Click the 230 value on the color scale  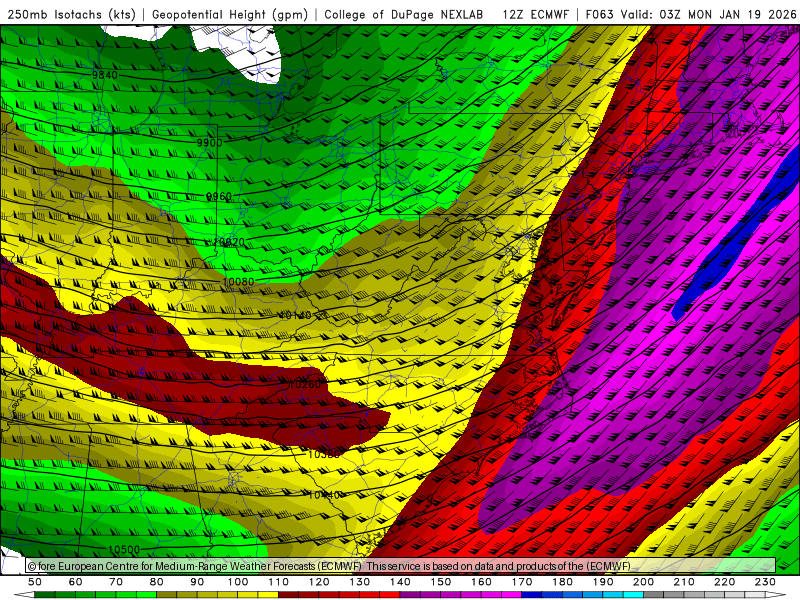766,582
